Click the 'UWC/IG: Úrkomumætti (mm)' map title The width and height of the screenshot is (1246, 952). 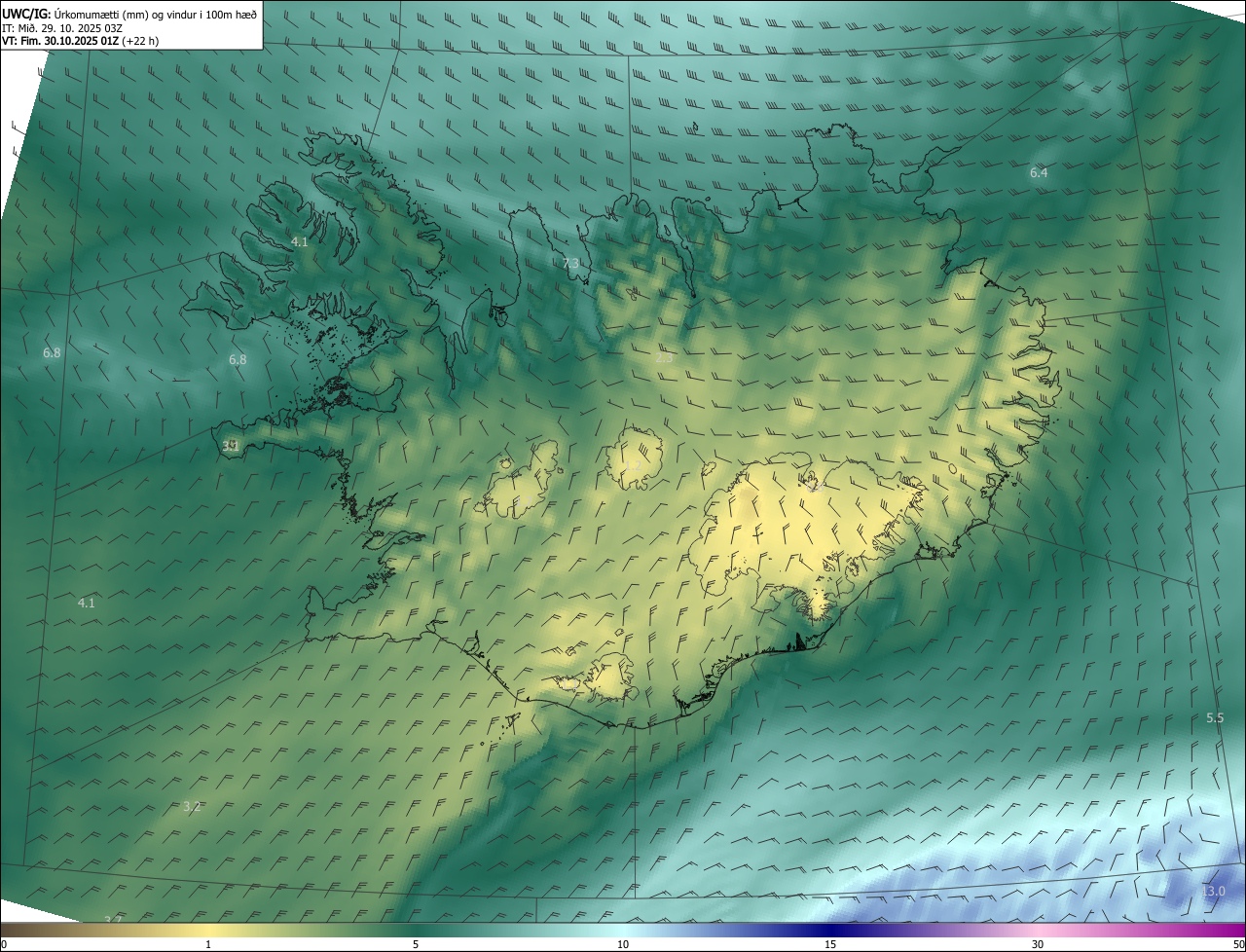(x=128, y=15)
